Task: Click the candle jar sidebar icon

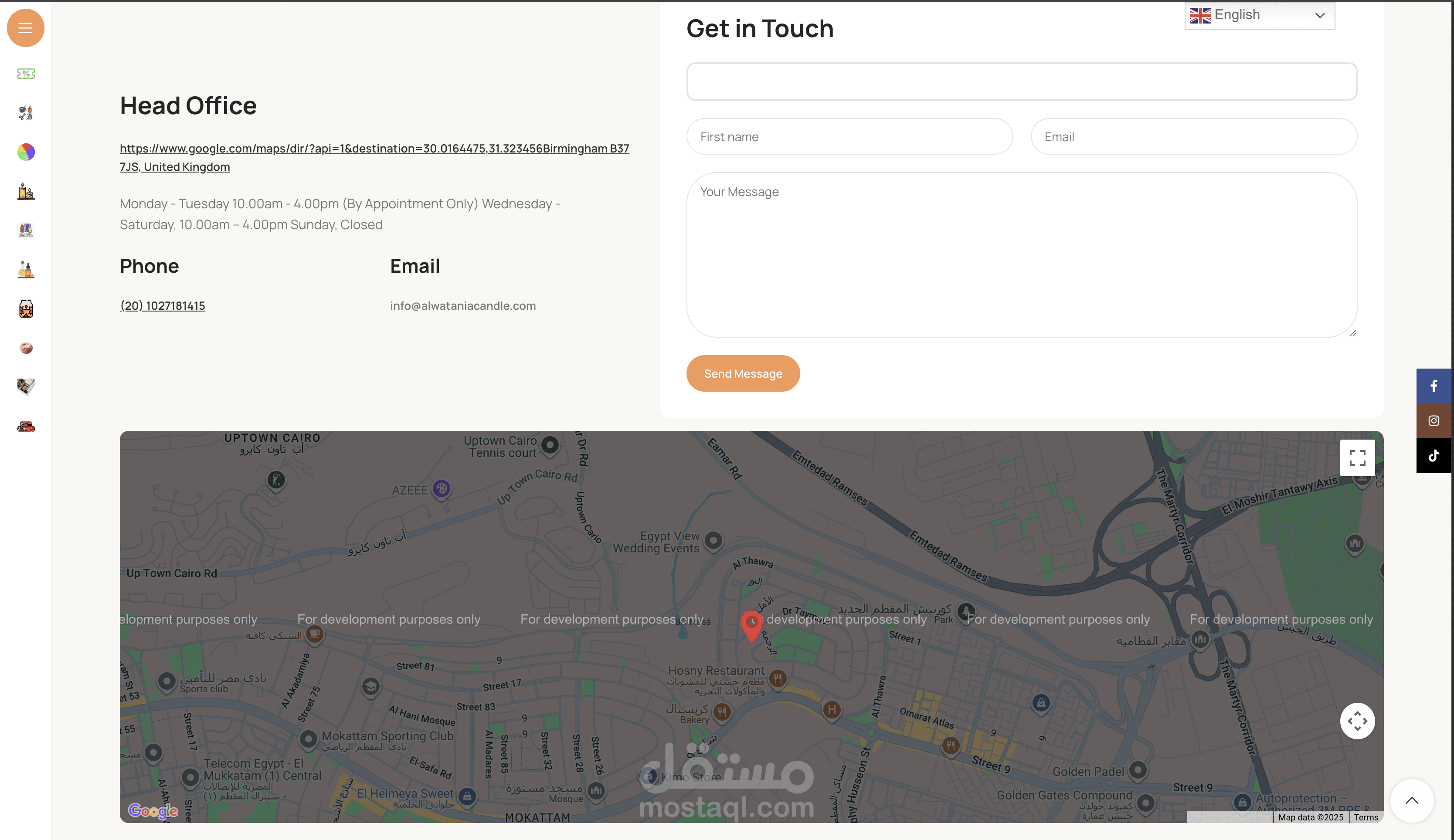Action: coord(25,308)
